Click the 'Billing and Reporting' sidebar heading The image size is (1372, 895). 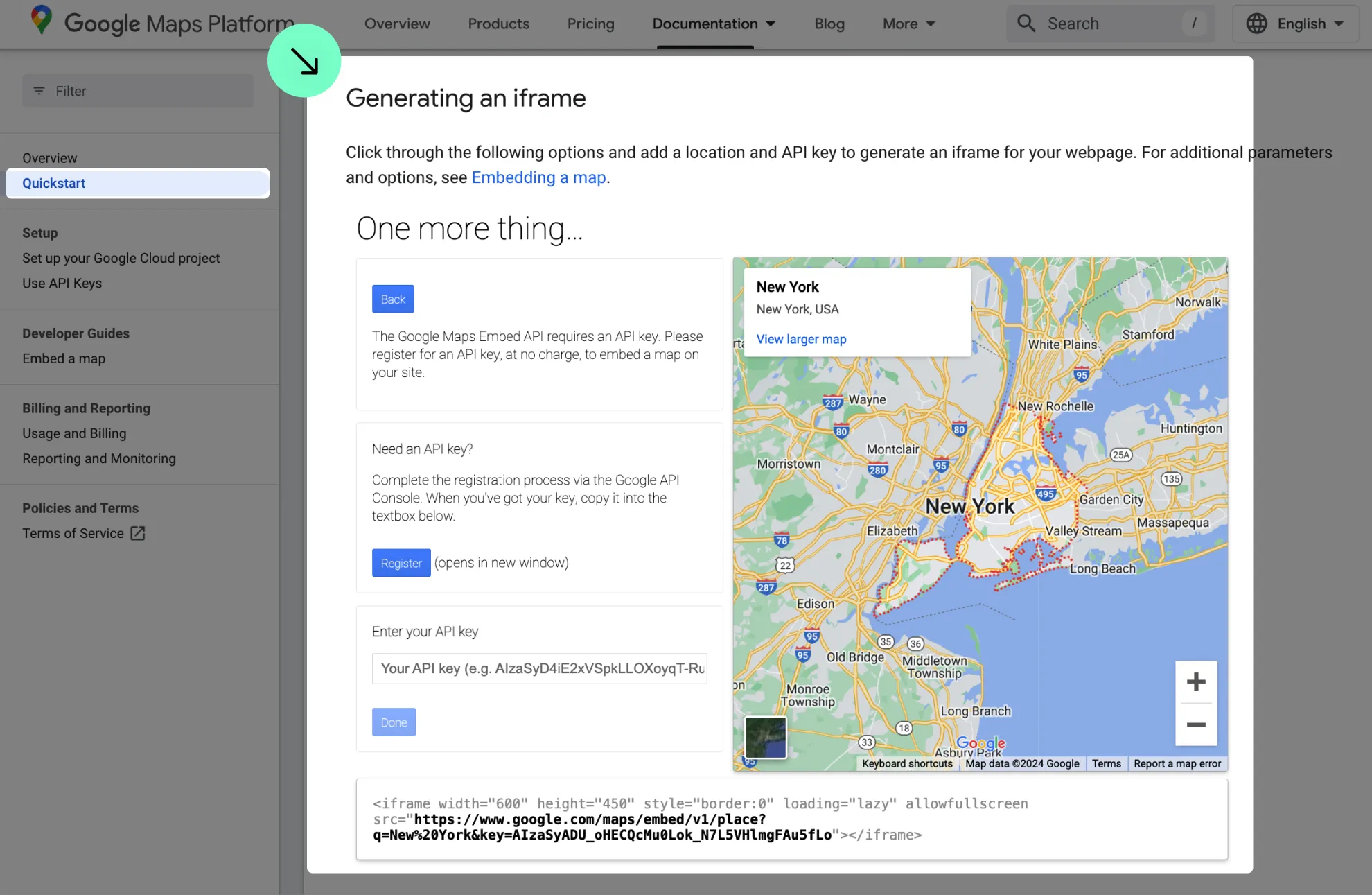point(86,408)
